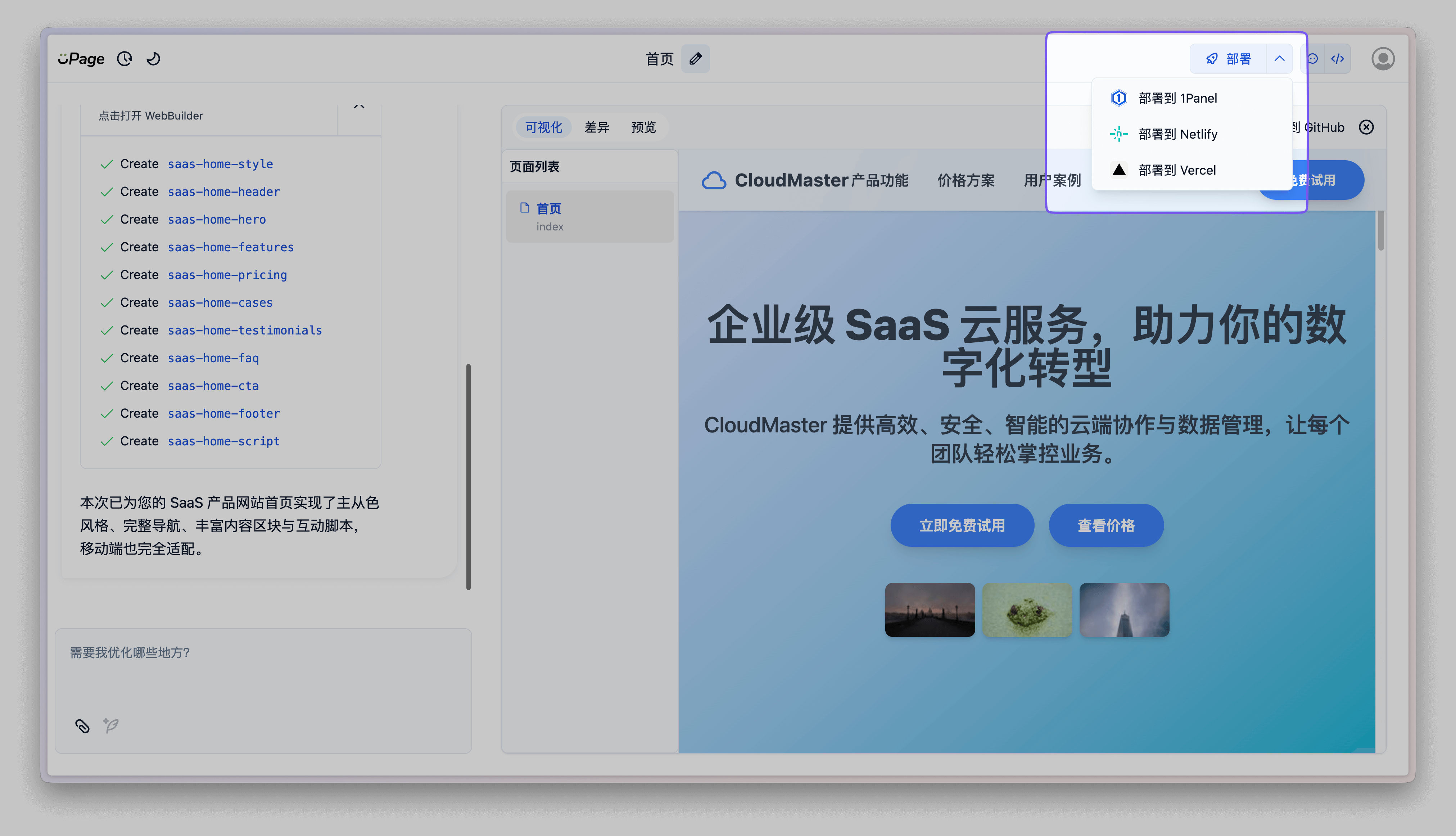The height and width of the screenshot is (836, 1456).
Task: Switch to the 差异 tab
Action: click(x=596, y=127)
